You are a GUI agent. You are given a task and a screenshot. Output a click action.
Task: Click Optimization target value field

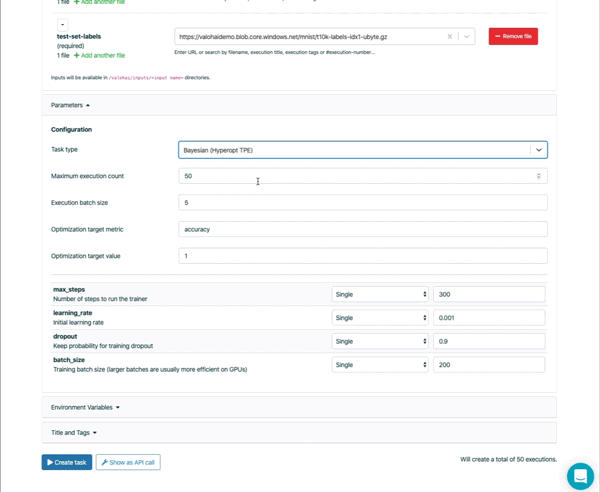(362, 256)
